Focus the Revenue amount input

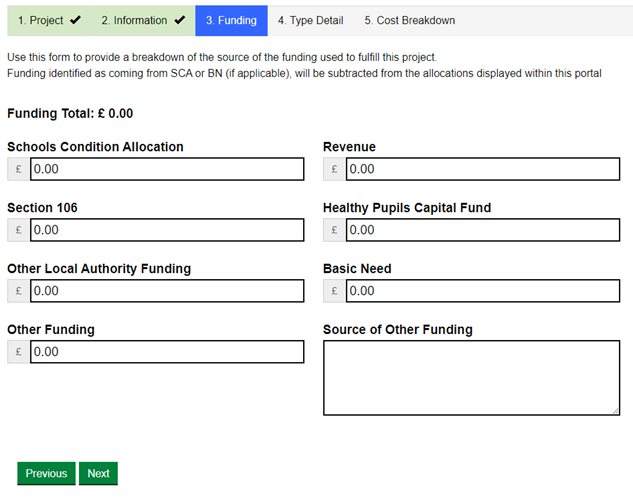pos(482,169)
